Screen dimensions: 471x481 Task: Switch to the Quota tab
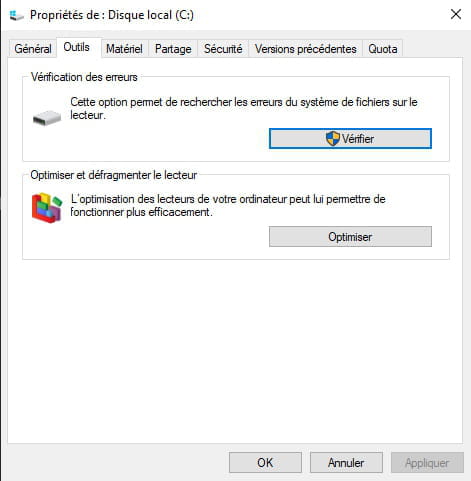pos(383,49)
